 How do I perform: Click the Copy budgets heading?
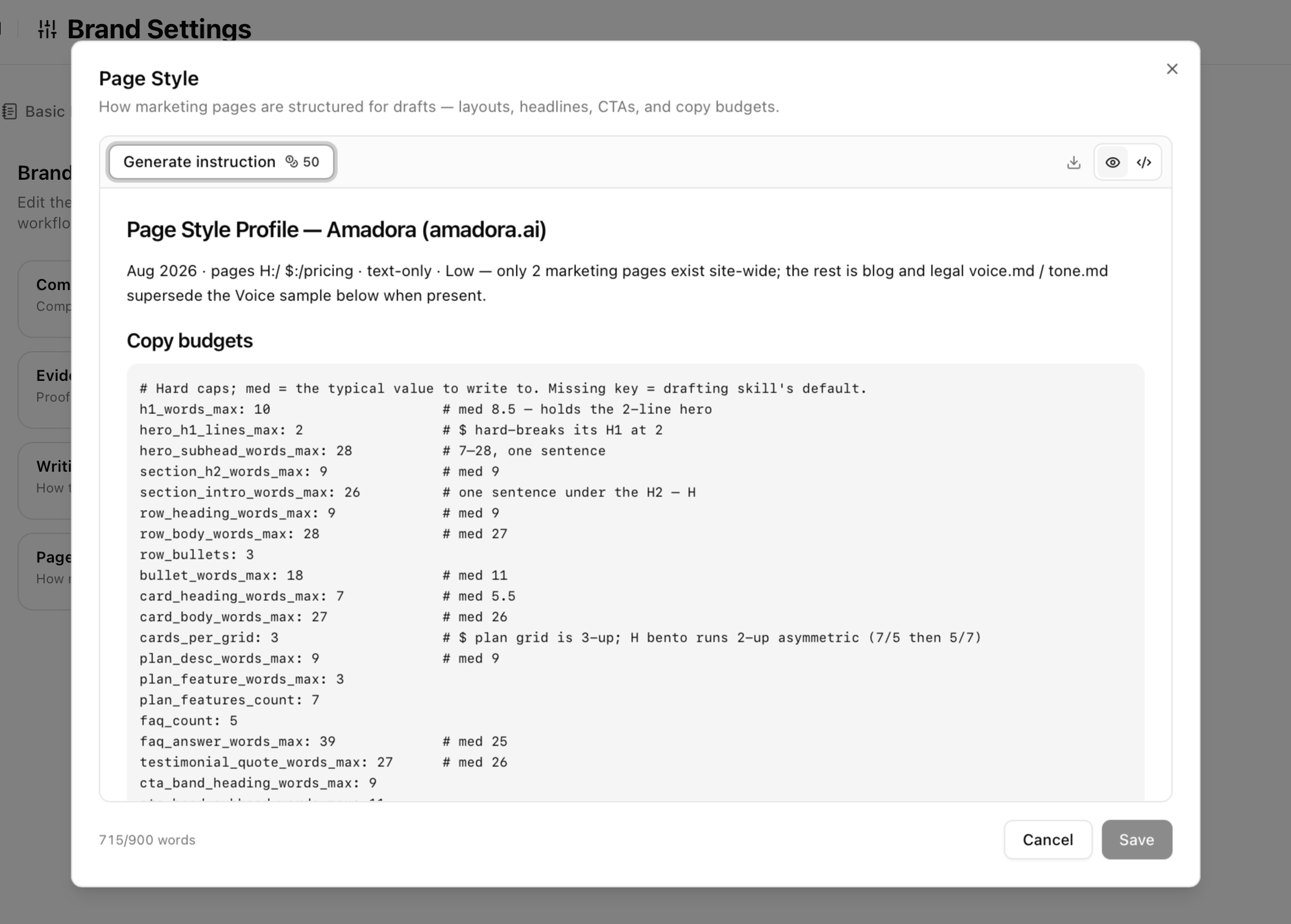pos(189,341)
